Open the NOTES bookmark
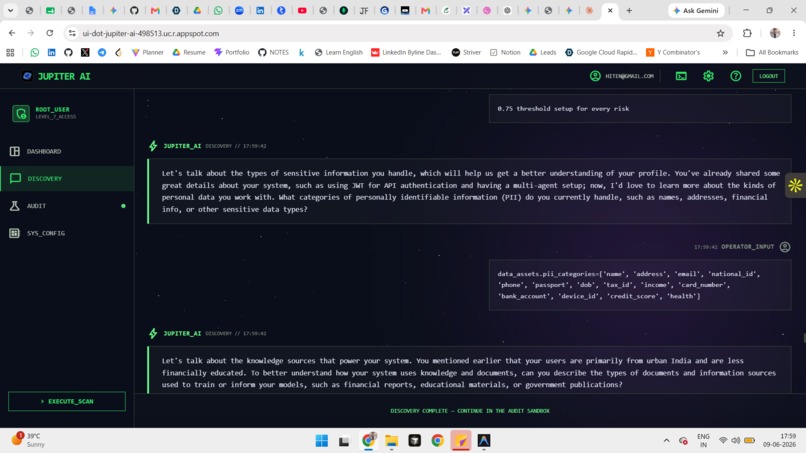The height and width of the screenshot is (453, 806). point(273,52)
